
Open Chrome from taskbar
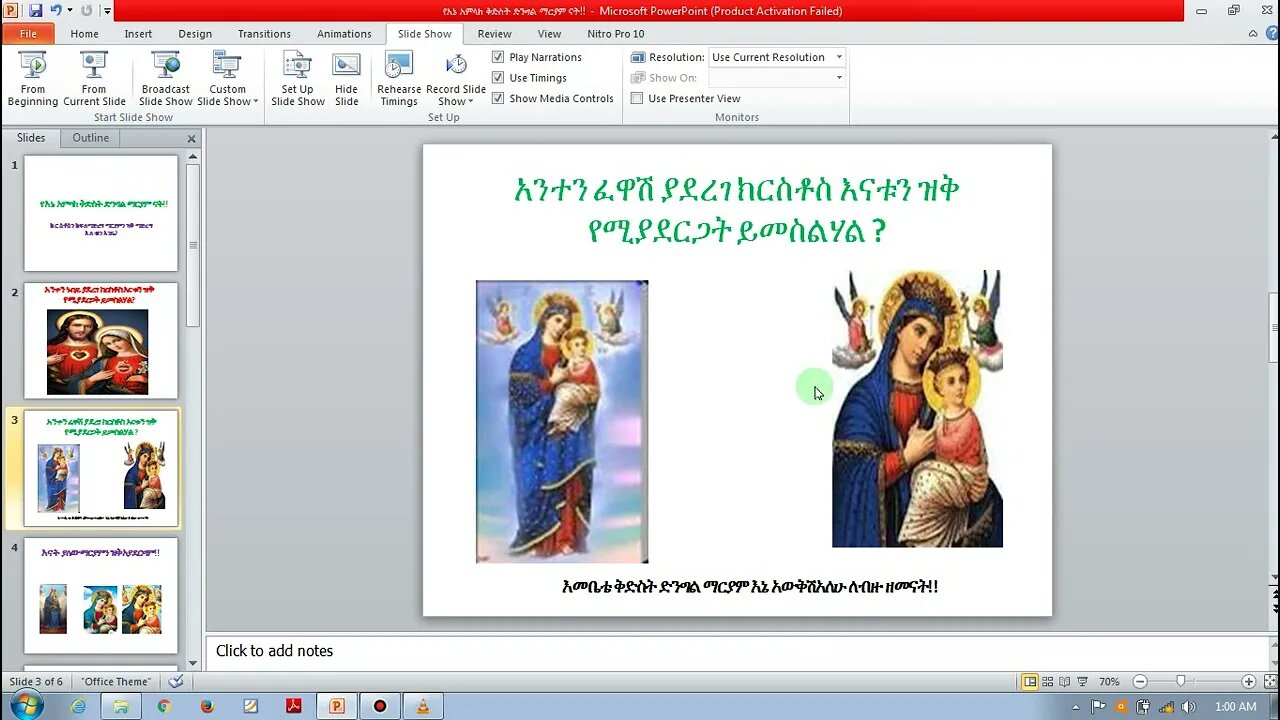tap(164, 706)
